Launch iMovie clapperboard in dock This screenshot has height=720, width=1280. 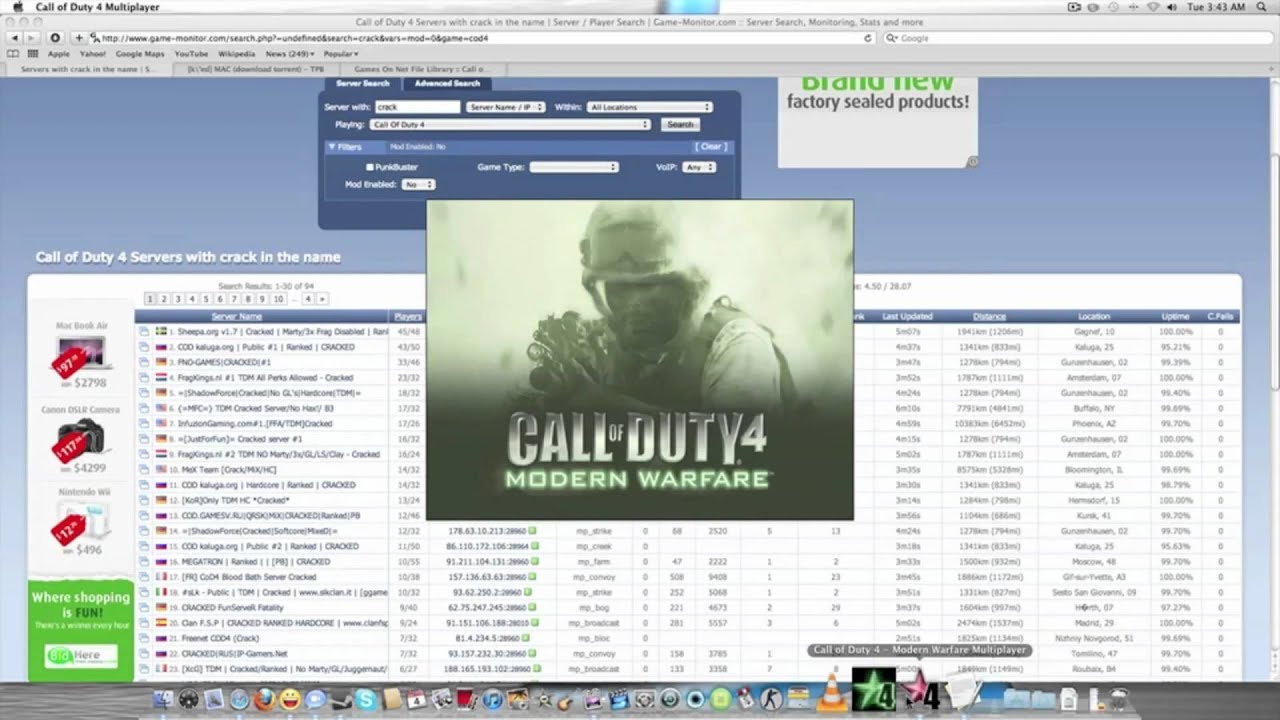(618, 699)
